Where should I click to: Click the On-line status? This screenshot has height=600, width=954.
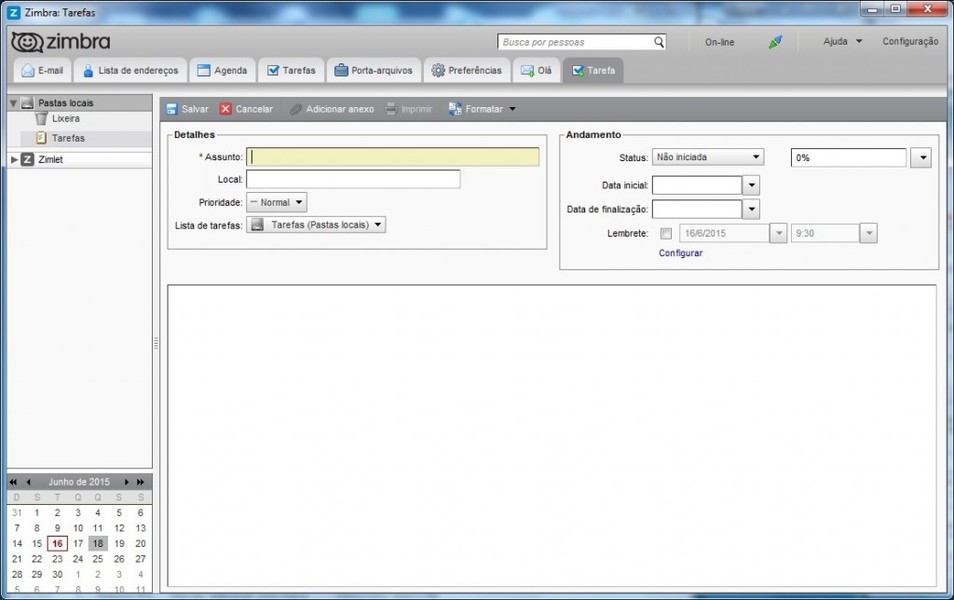tap(719, 42)
